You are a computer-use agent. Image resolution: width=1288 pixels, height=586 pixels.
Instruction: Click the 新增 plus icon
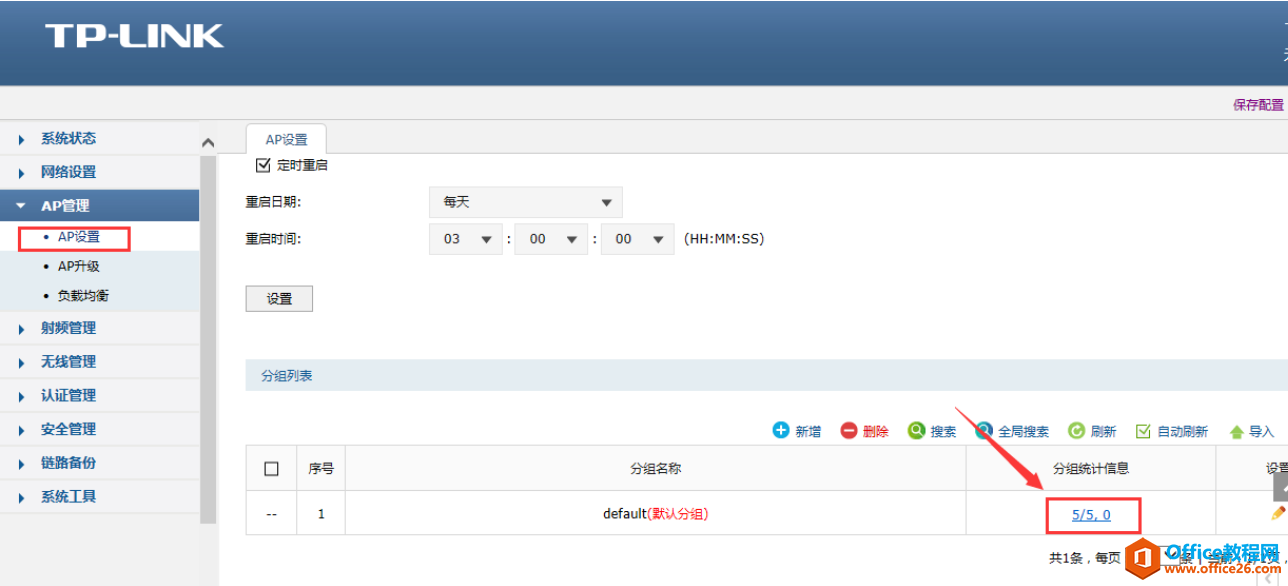tap(781, 430)
